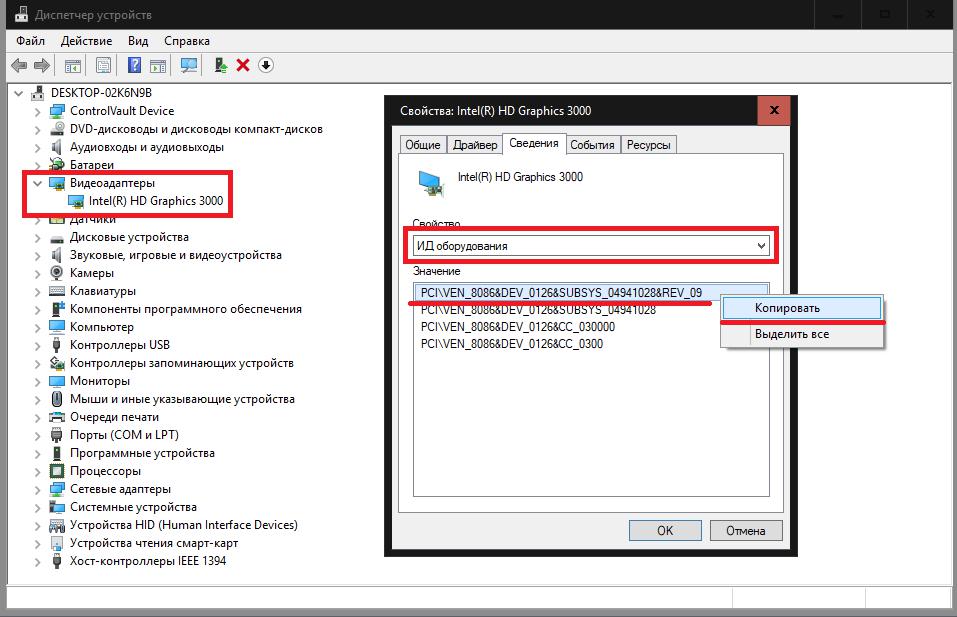Click the ControlVault Device icon in the tree
Screen dimensions: 957x617
57,111
